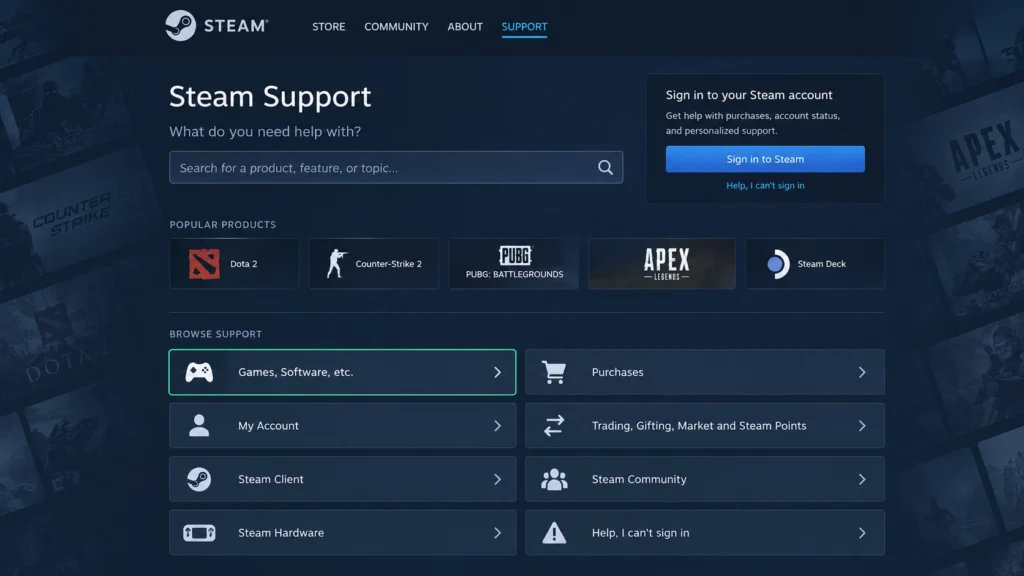Screen dimensions: 1024x576
Task: Click Help, I can't sign in link under button
Action: point(765,185)
